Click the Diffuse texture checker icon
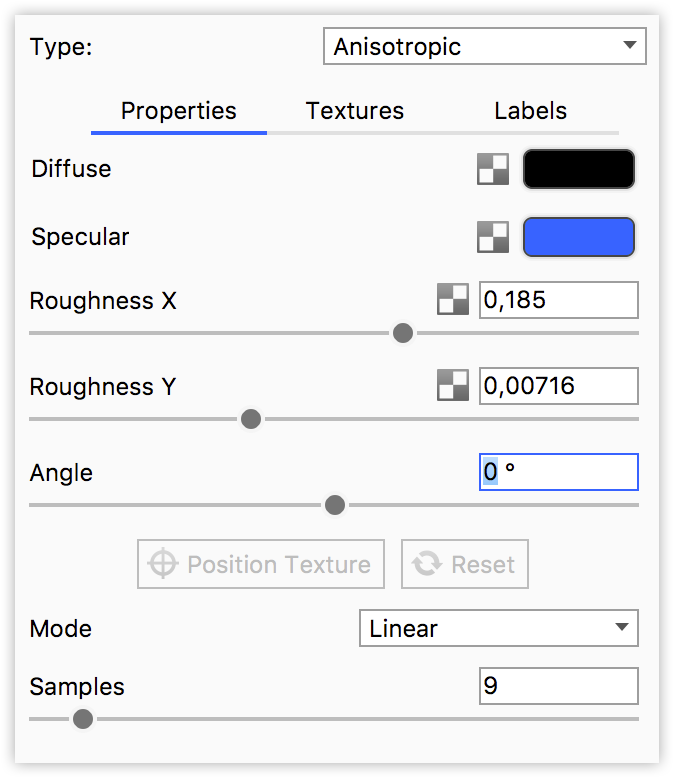The height and width of the screenshot is (778, 674). pos(493,170)
